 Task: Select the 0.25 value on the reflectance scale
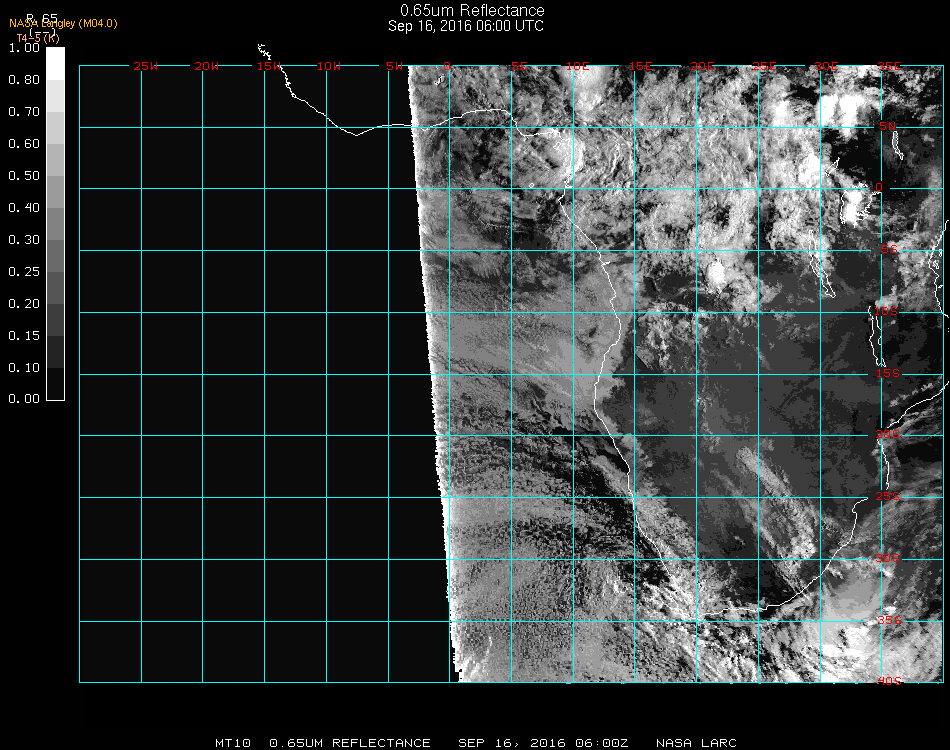(24, 272)
